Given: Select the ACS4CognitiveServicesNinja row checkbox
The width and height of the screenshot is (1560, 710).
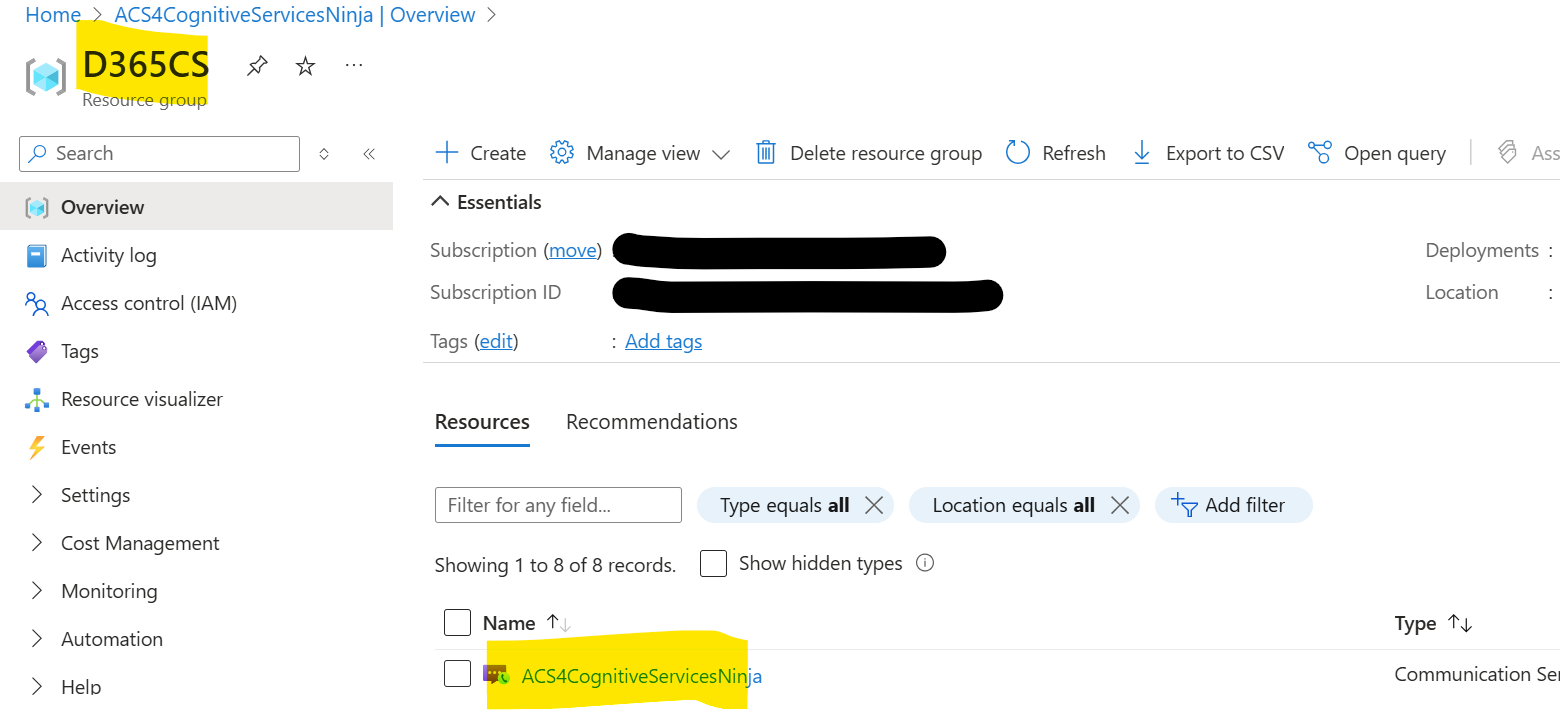Looking at the screenshot, I should coord(457,674).
